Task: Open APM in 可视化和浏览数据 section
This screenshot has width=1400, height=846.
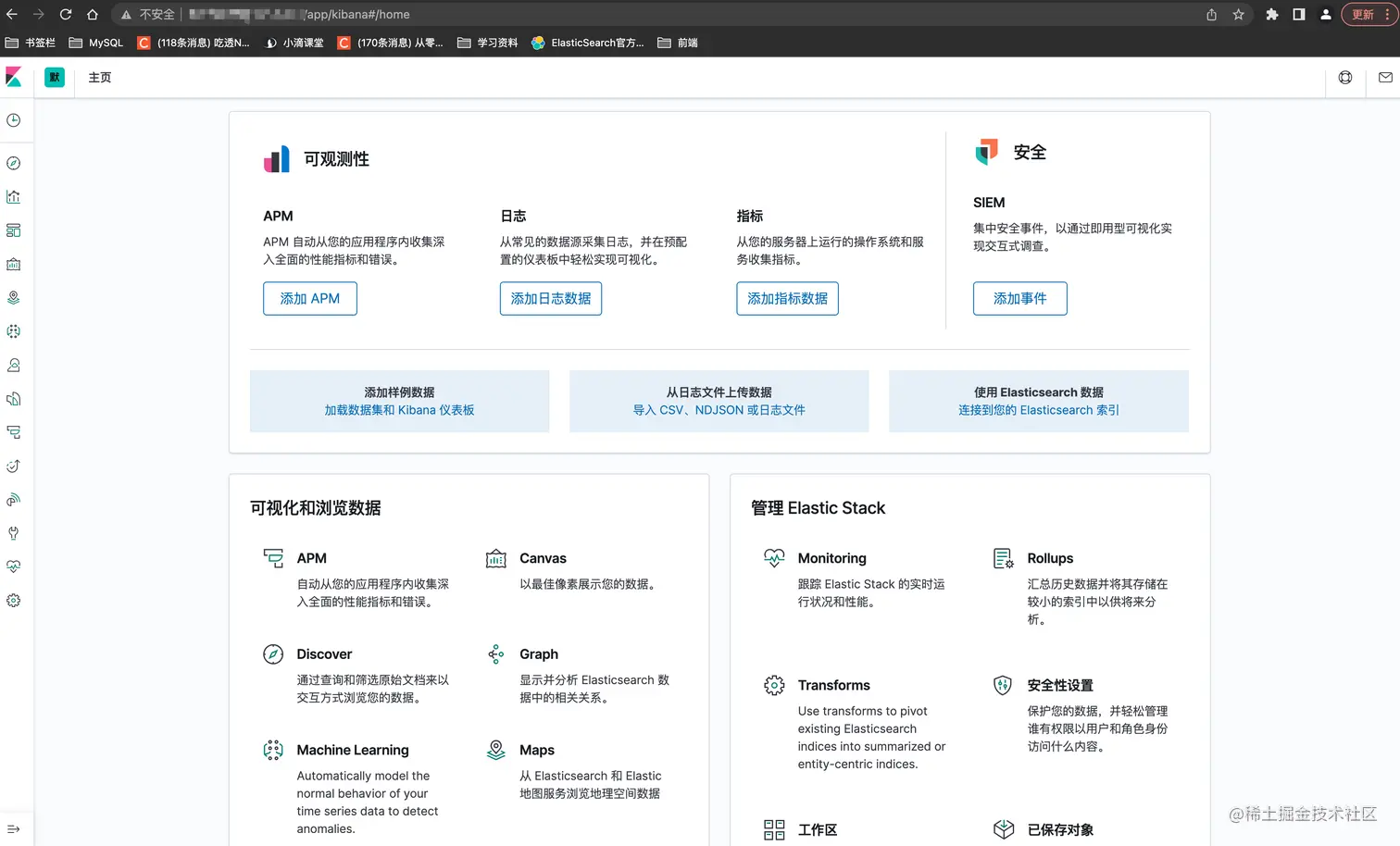Action: (x=311, y=558)
